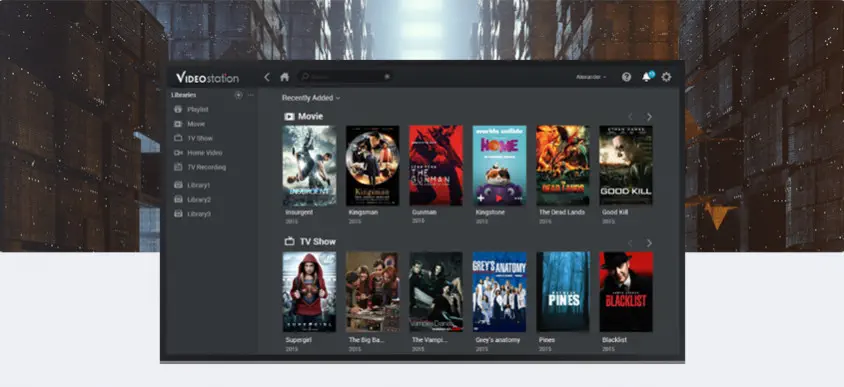Open the Alexander user menu
The height and width of the screenshot is (387, 844).
pyautogui.click(x=591, y=77)
